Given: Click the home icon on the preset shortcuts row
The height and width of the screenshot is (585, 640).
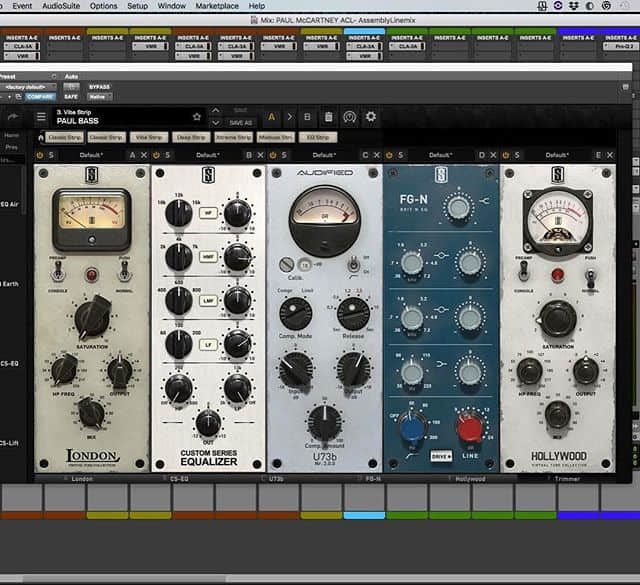Looking at the screenshot, I should (40, 138).
